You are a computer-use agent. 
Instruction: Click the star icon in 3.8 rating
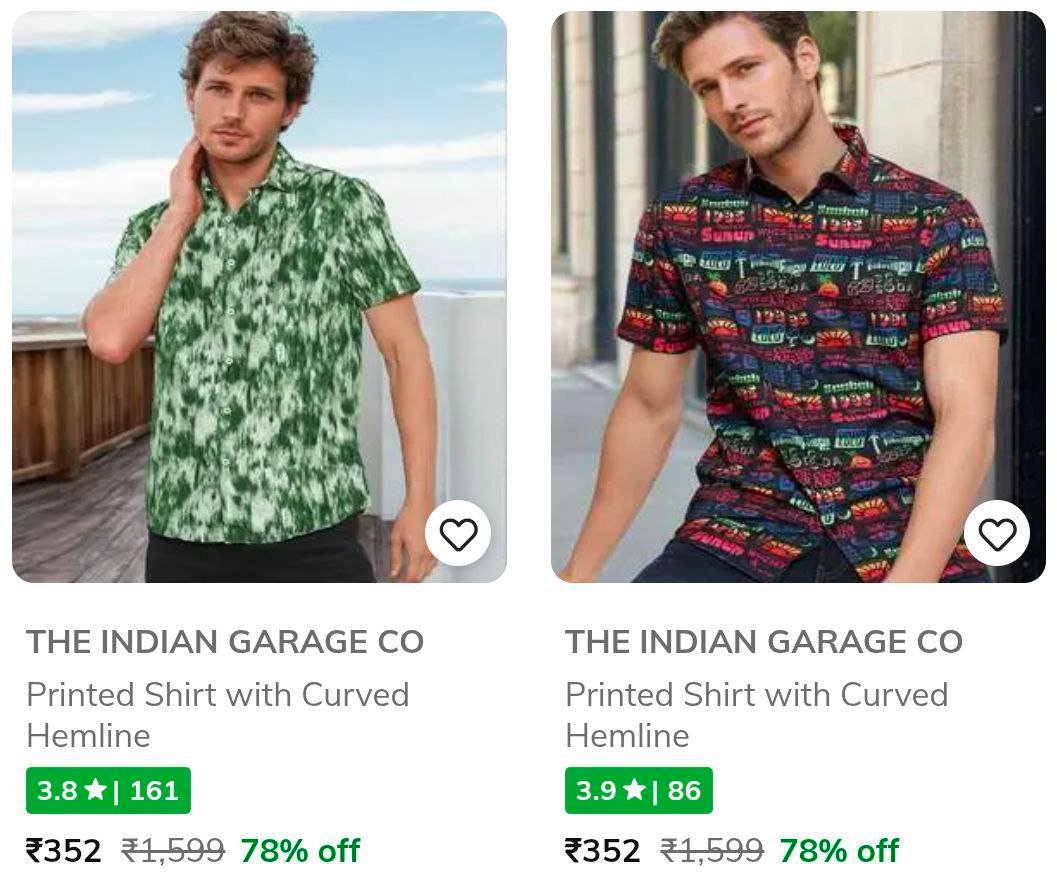click(95, 791)
